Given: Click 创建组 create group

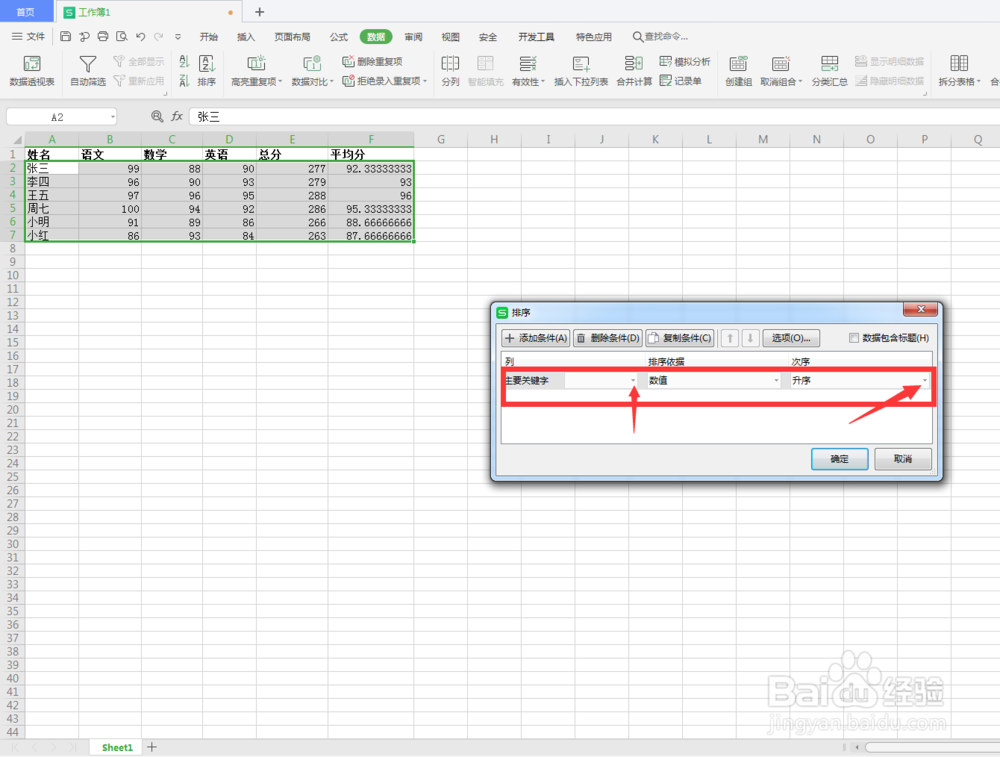Looking at the screenshot, I should (x=739, y=71).
